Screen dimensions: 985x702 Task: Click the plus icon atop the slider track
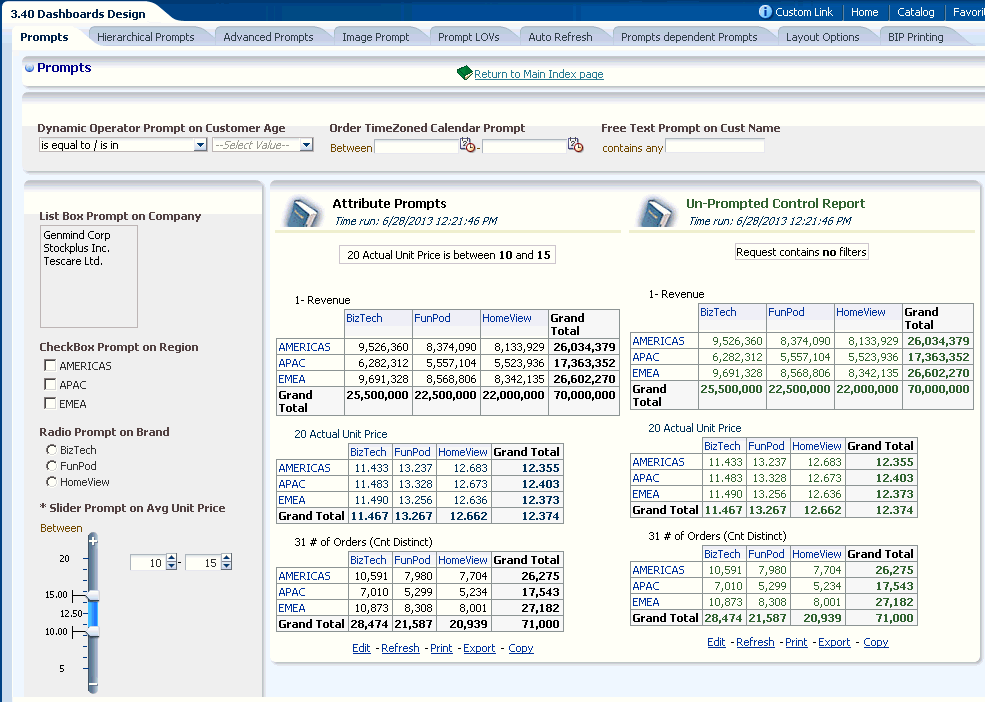tap(92, 539)
